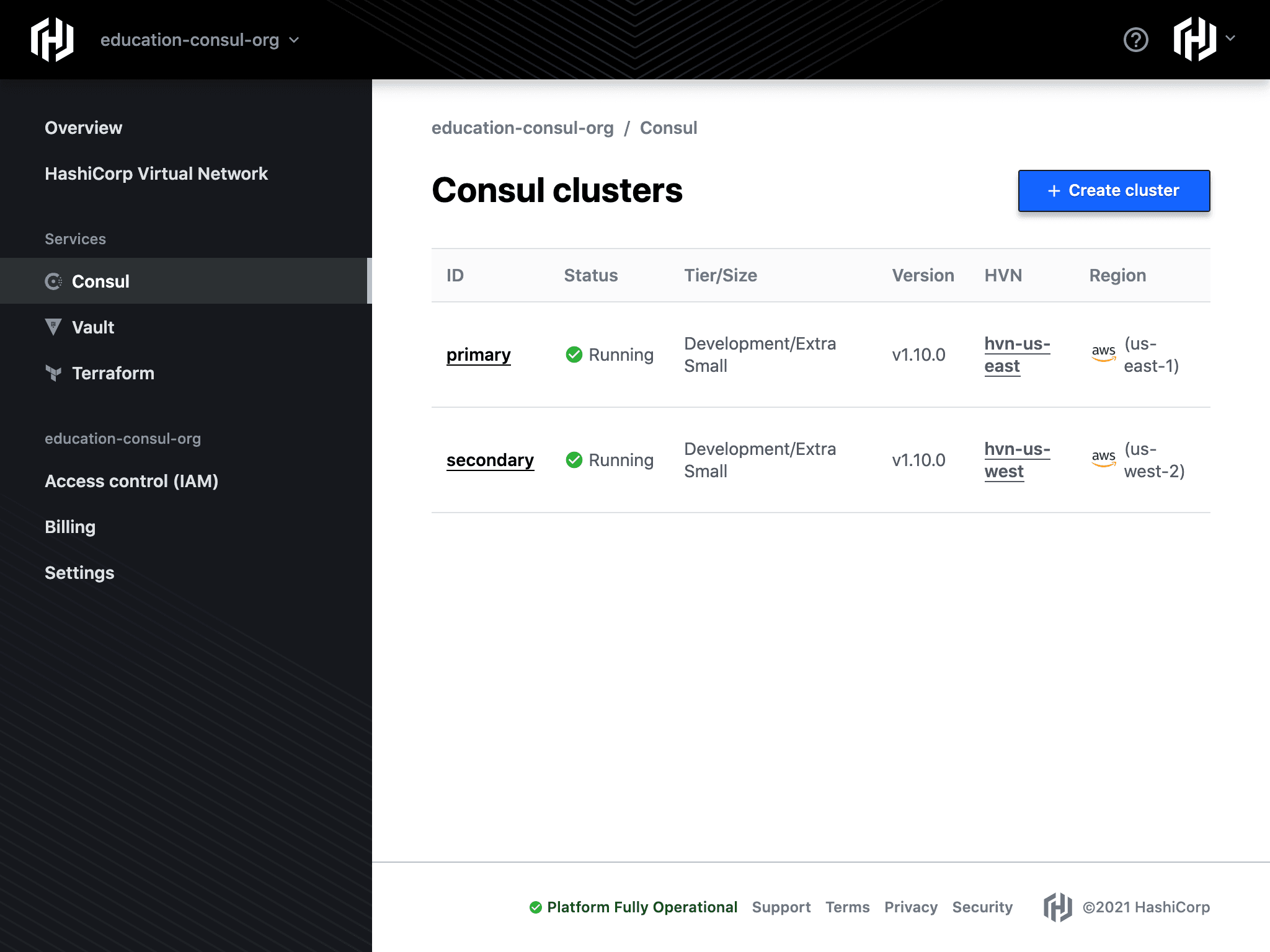Click the Terraform service icon in sidebar
Image resolution: width=1270 pixels, height=952 pixels.
coord(53,373)
